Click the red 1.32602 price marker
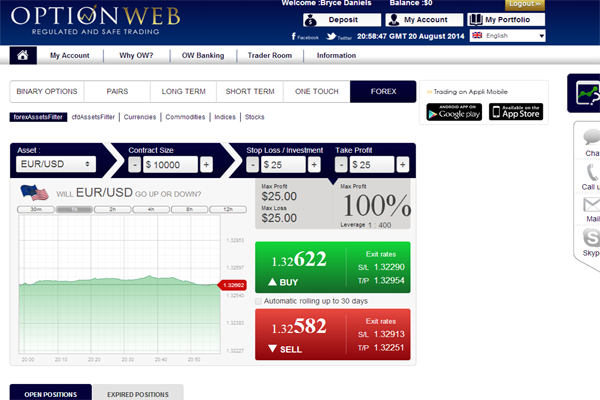Image resolution: width=600 pixels, height=400 pixels. (233, 285)
